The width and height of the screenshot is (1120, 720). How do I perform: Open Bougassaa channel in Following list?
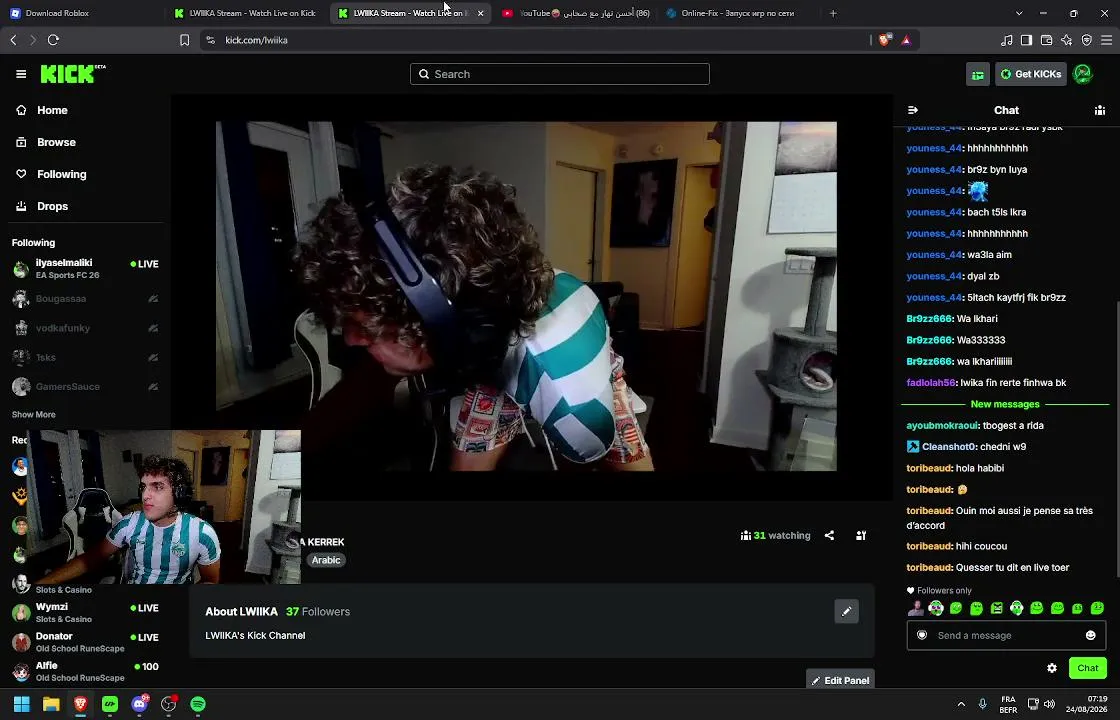click(x=86, y=299)
